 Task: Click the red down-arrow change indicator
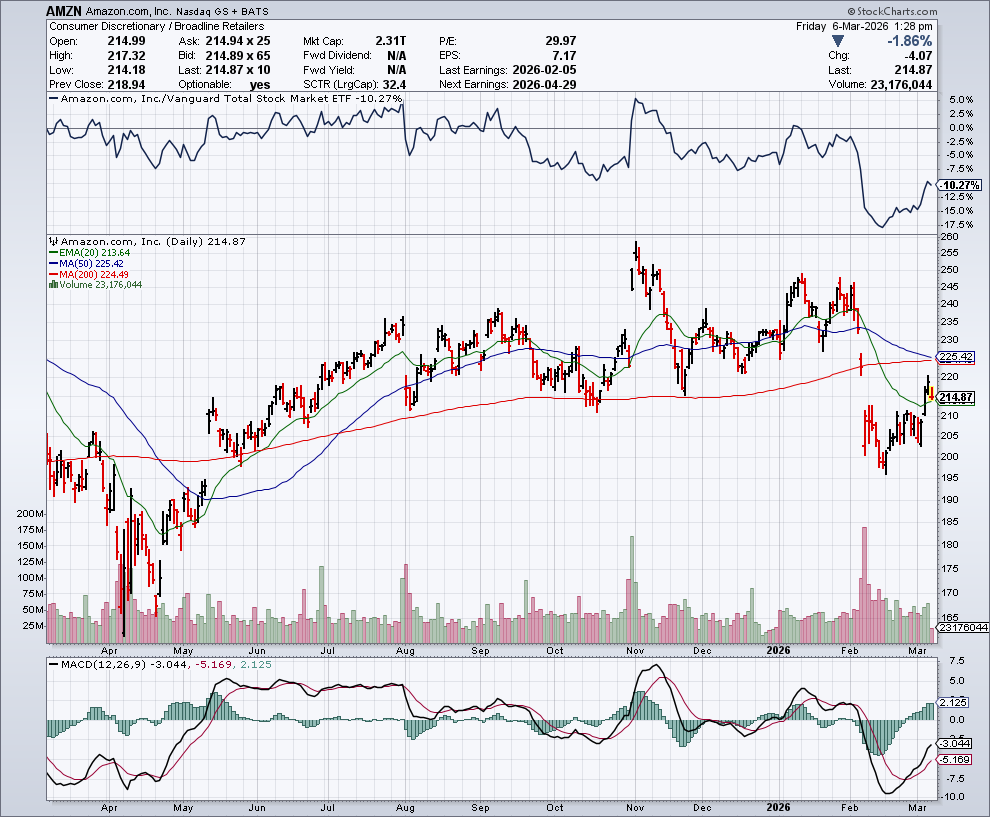(838, 41)
